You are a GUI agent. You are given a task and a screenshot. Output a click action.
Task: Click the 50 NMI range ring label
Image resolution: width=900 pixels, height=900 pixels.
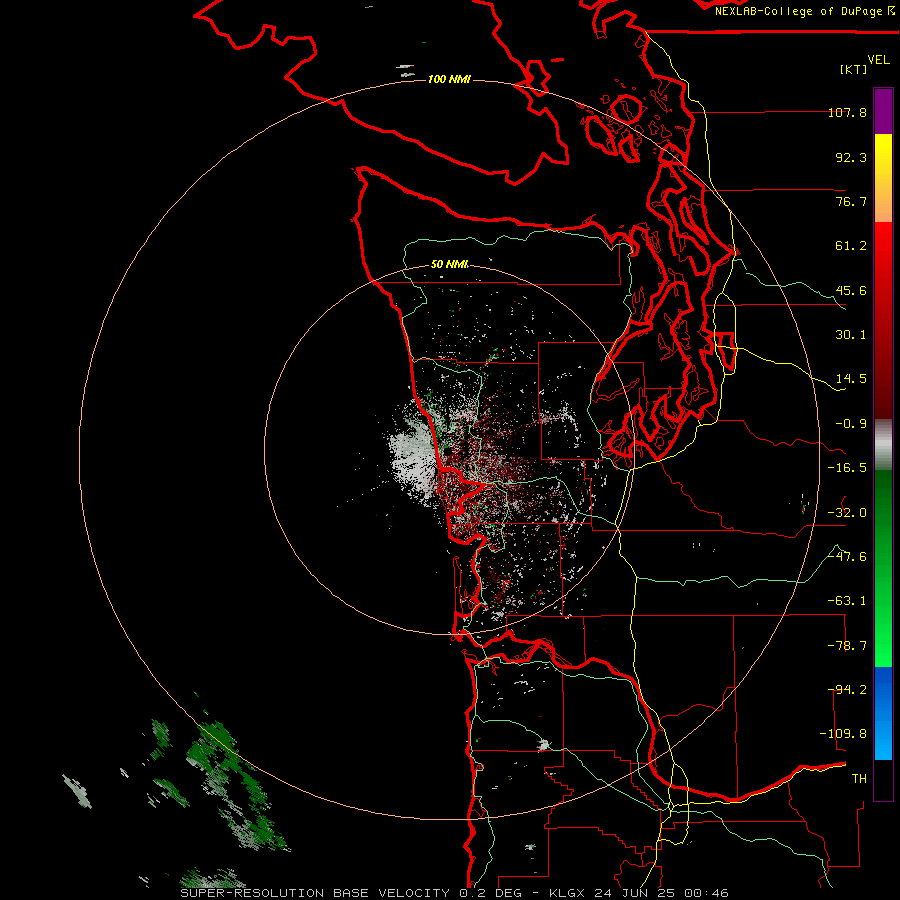tap(449, 264)
